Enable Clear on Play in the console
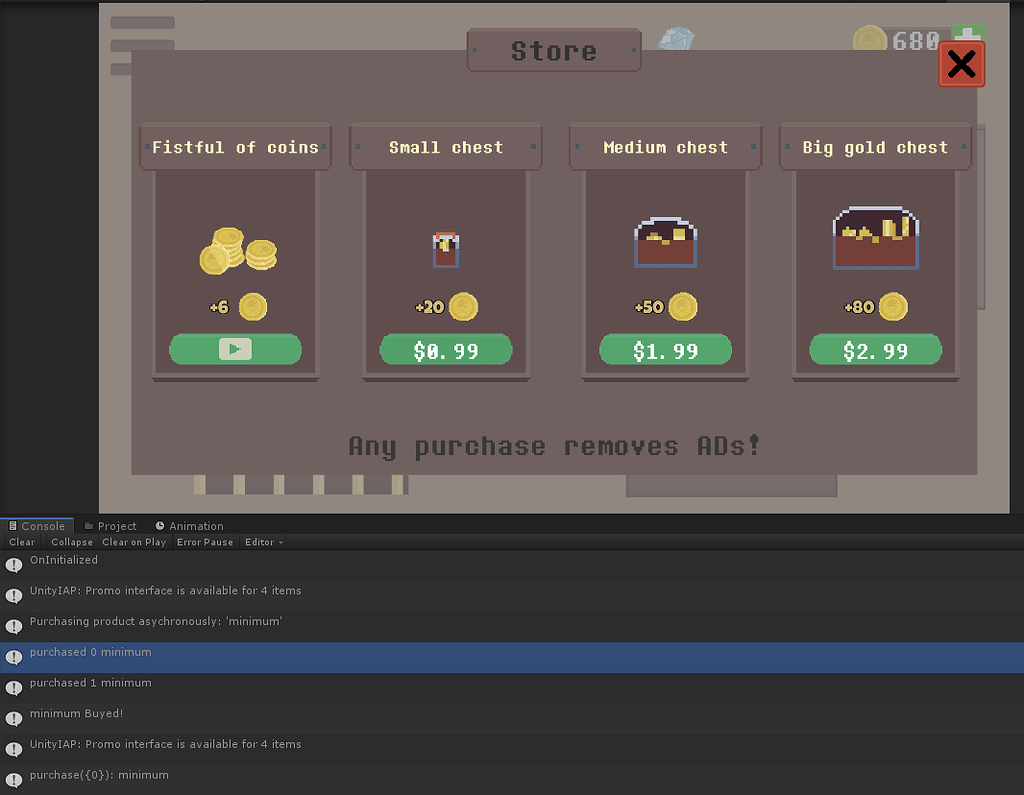 click(134, 541)
